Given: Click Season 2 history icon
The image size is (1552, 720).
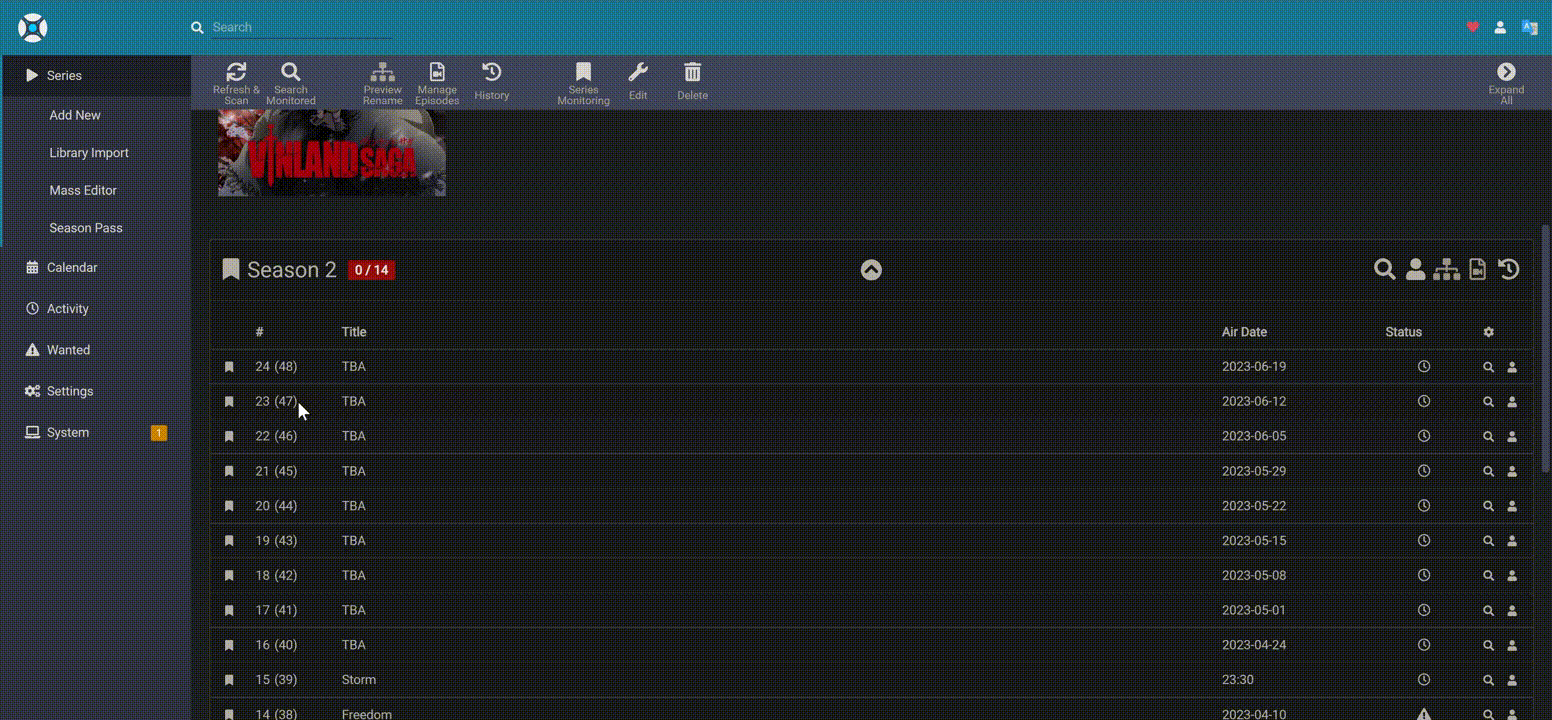Looking at the screenshot, I should pyautogui.click(x=1509, y=269).
